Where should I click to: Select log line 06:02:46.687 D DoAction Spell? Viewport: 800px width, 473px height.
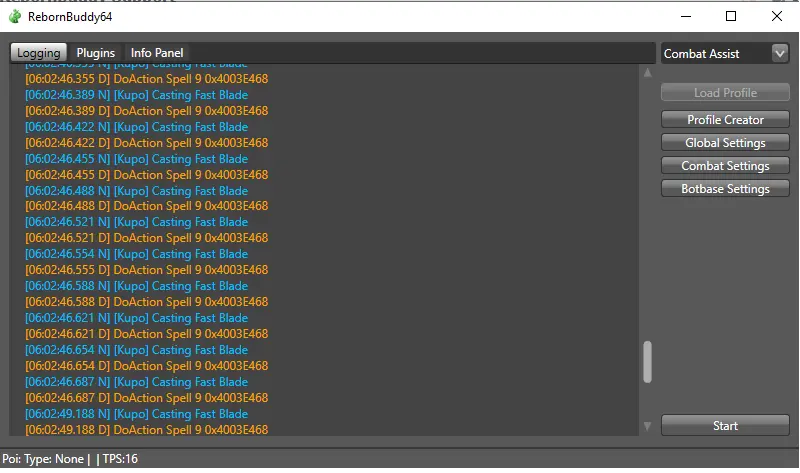(x=146, y=398)
